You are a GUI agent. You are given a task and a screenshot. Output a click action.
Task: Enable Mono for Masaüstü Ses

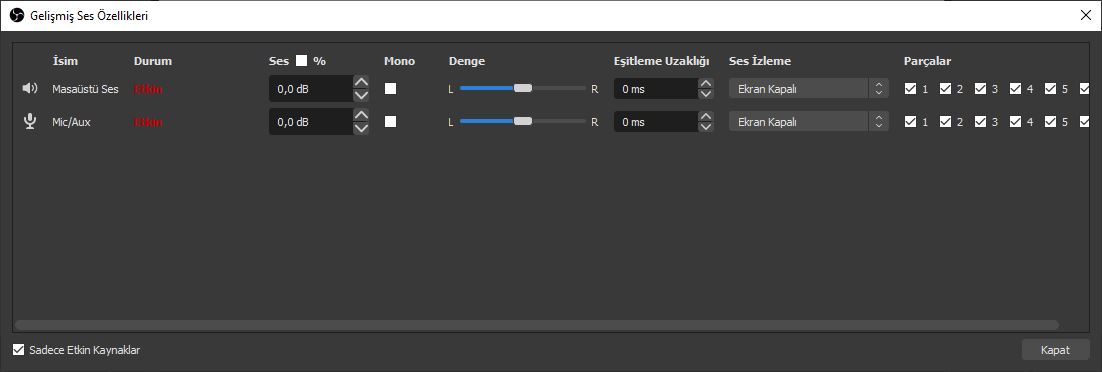click(x=390, y=89)
